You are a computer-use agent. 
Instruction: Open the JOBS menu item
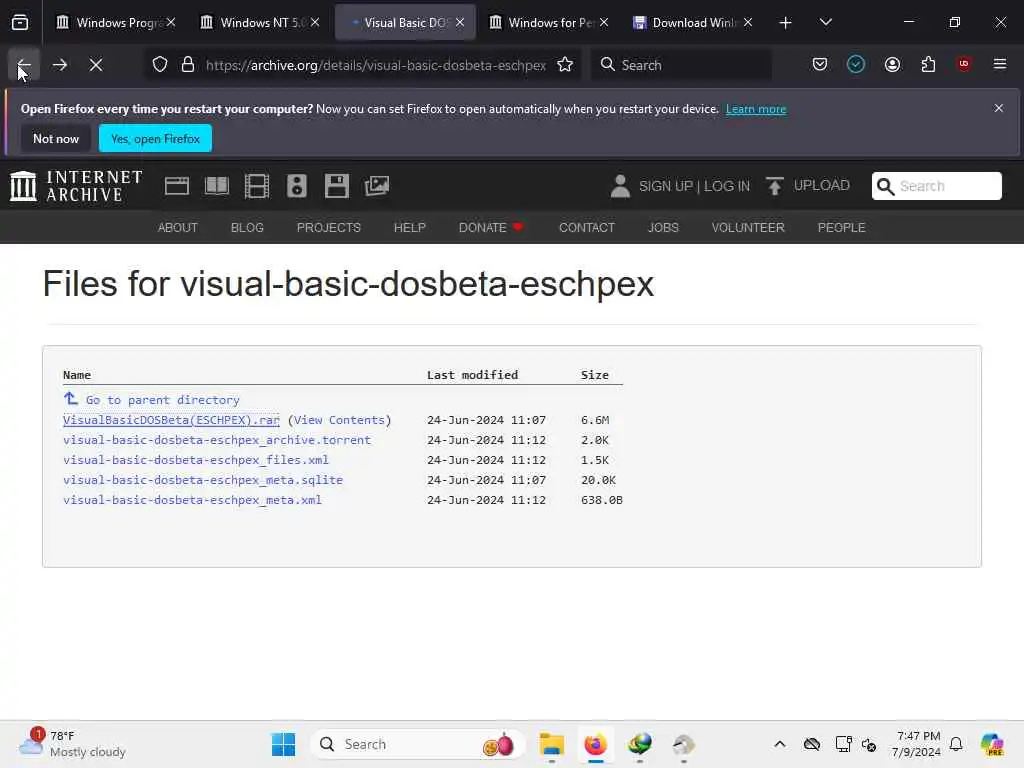click(663, 227)
